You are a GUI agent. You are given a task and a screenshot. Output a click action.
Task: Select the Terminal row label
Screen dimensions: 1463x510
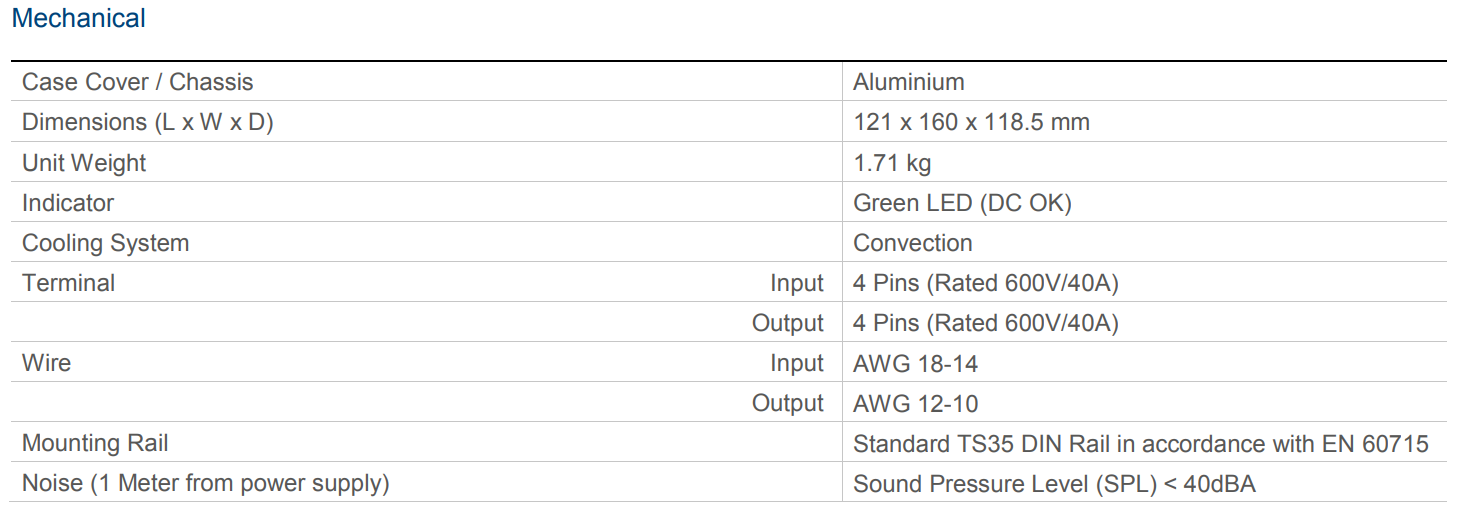pos(68,283)
